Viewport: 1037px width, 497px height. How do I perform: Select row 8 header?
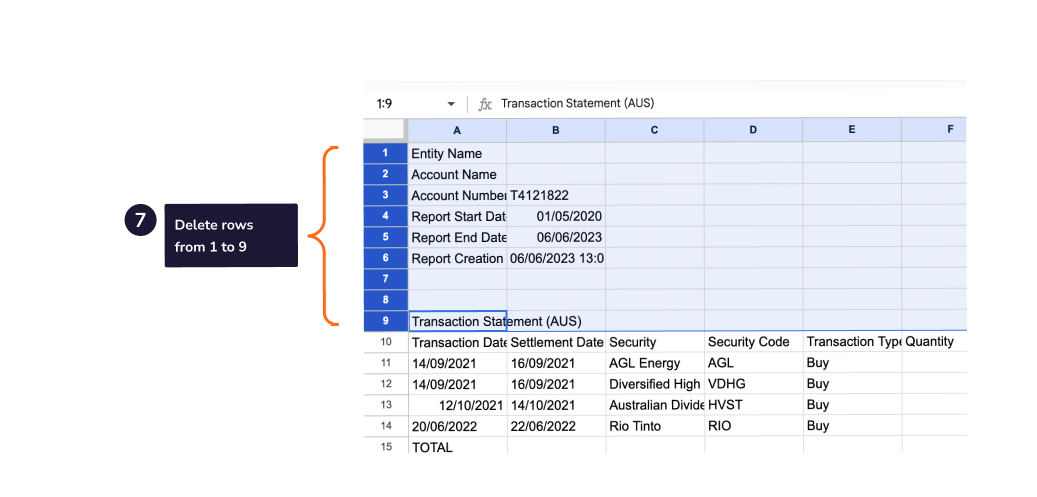tap(386, 300)
